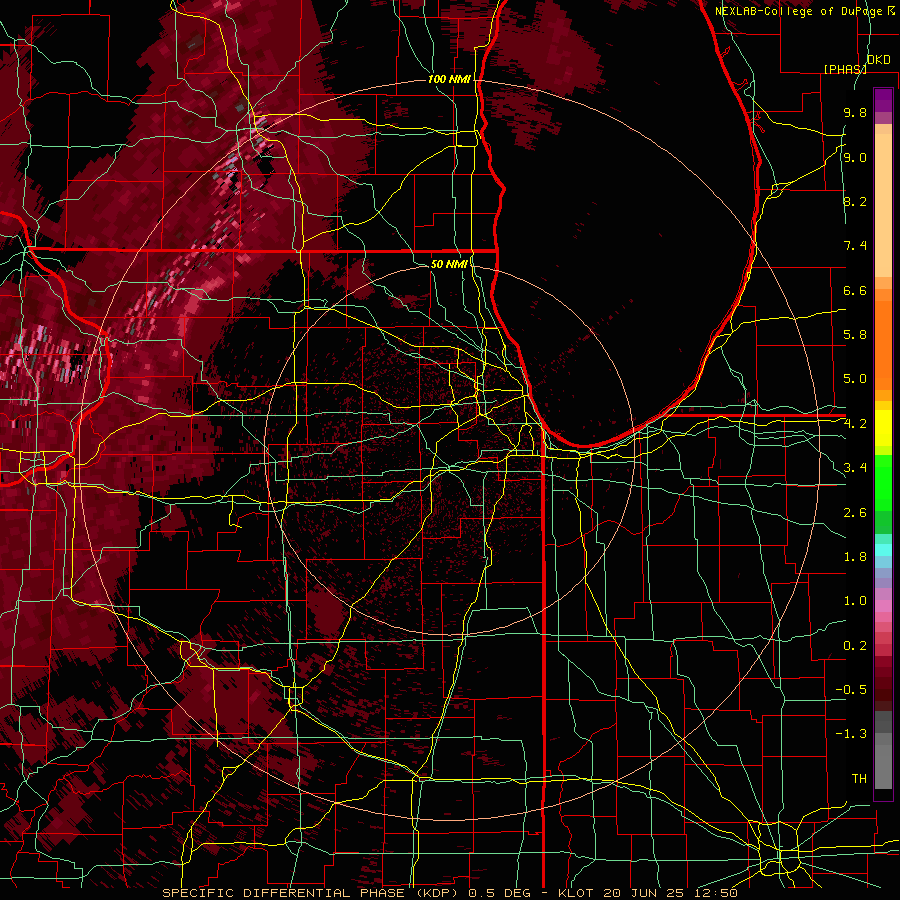This screenshot has height=900, width=900.
Task: Pick the yellow segment of the color bar
Action: point(883,428)
